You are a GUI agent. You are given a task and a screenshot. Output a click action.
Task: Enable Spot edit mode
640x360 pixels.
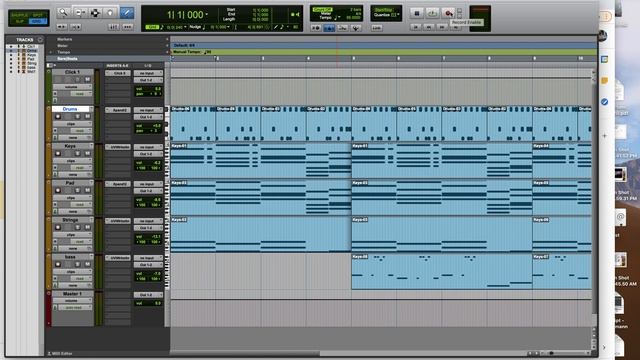37,15
